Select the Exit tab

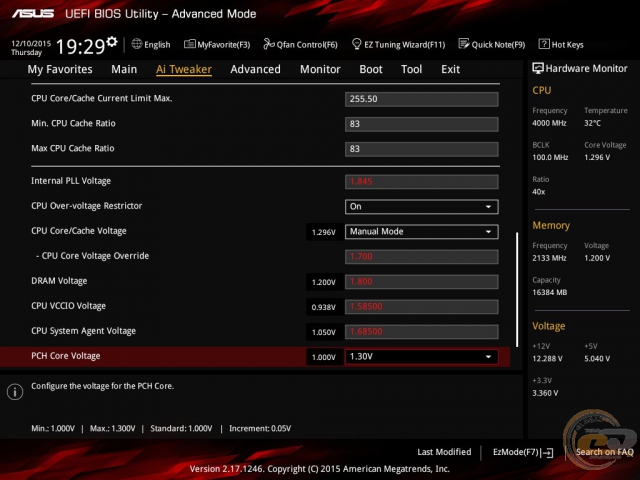pyautogui.click(x=451, y=69)
